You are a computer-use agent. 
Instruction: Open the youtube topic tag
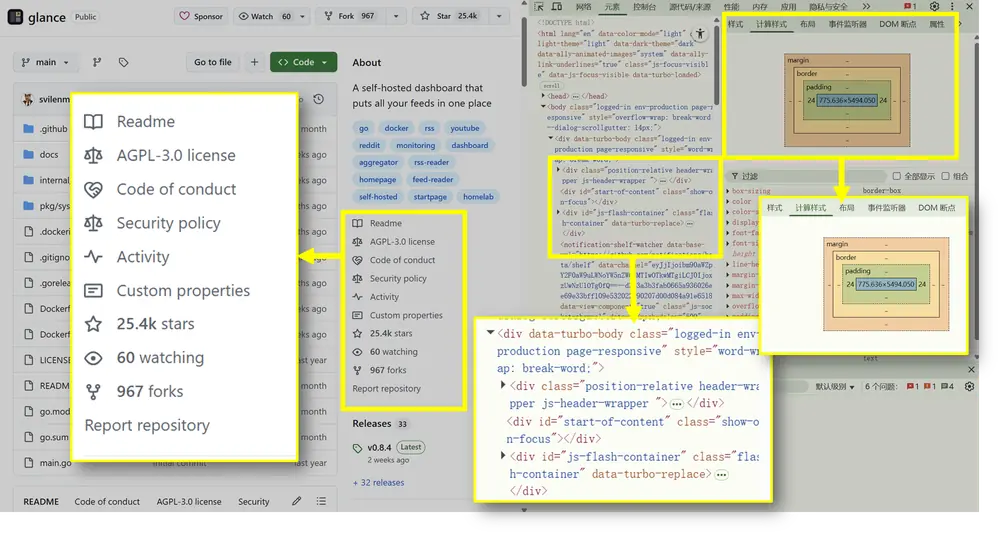tap(465, 128)
